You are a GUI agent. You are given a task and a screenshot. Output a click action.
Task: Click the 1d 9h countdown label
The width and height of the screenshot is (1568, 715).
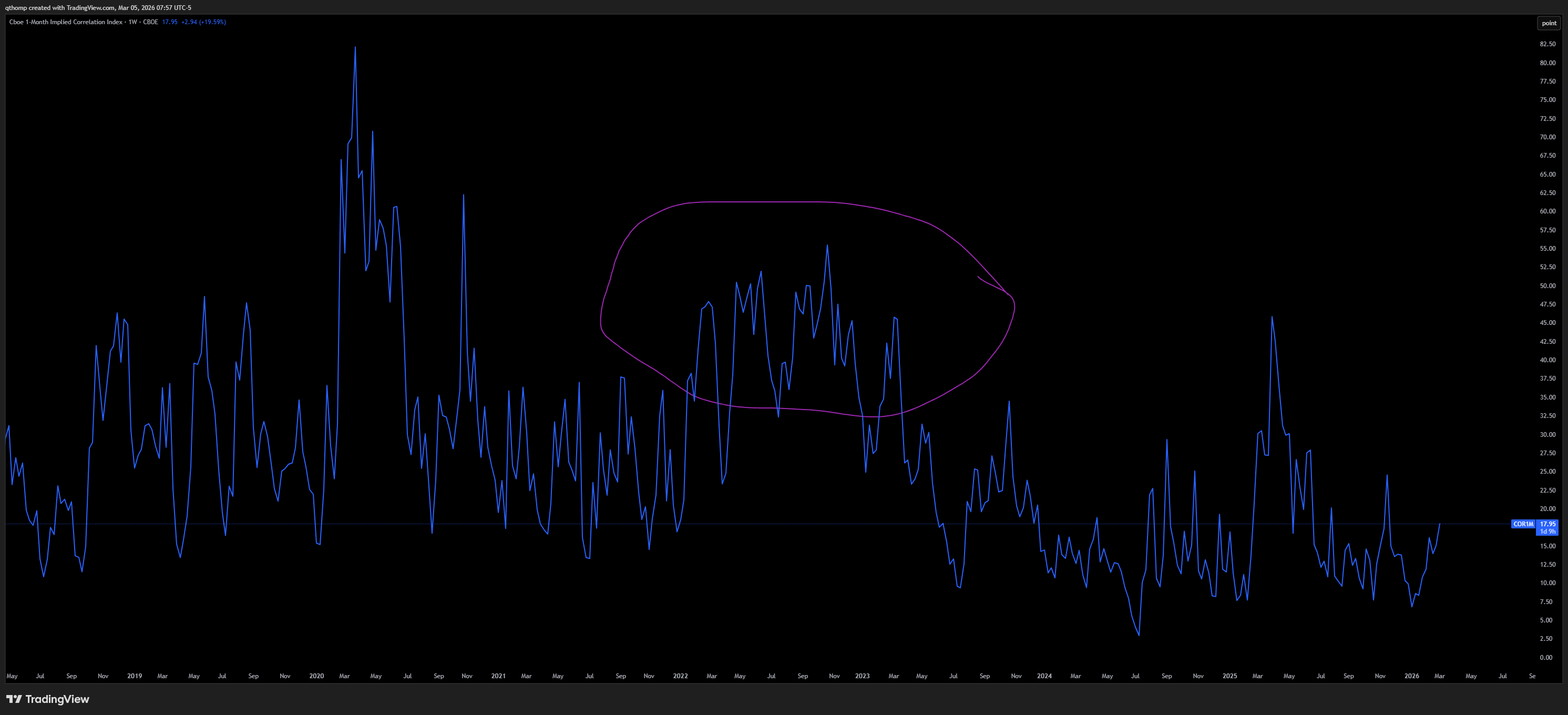[1547, 532]
